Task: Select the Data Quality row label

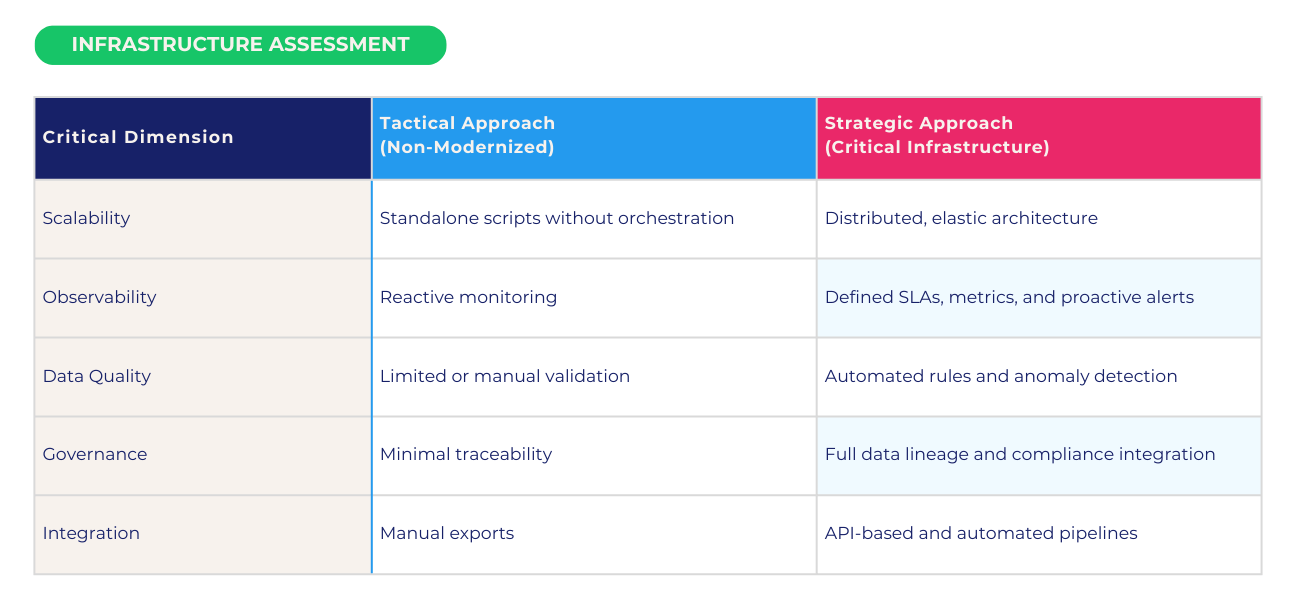Action: [x=96, y=376]
